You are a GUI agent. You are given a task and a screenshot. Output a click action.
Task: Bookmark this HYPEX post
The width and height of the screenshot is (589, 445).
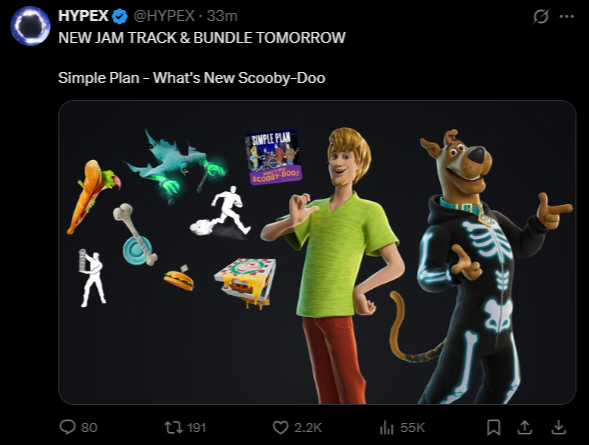click(494, 427)
